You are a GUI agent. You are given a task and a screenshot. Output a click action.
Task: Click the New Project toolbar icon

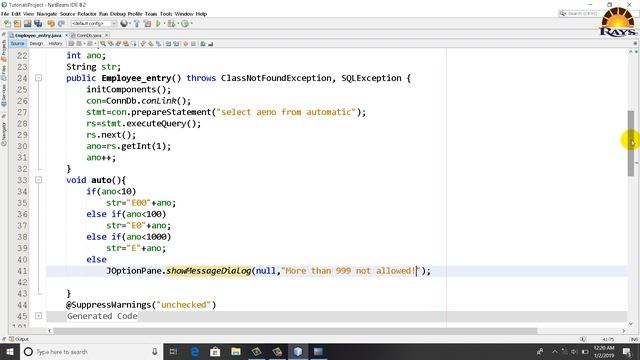[x=18, y=24]
